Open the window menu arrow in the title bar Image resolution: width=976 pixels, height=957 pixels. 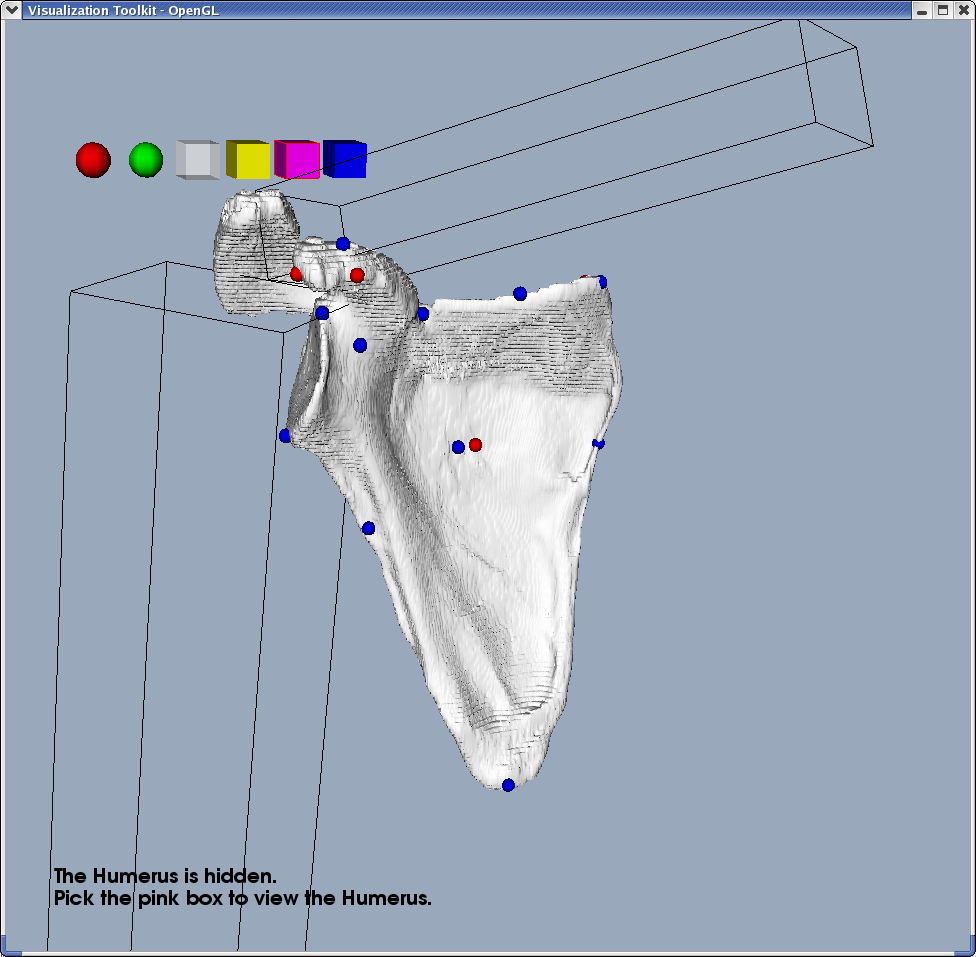12,10
